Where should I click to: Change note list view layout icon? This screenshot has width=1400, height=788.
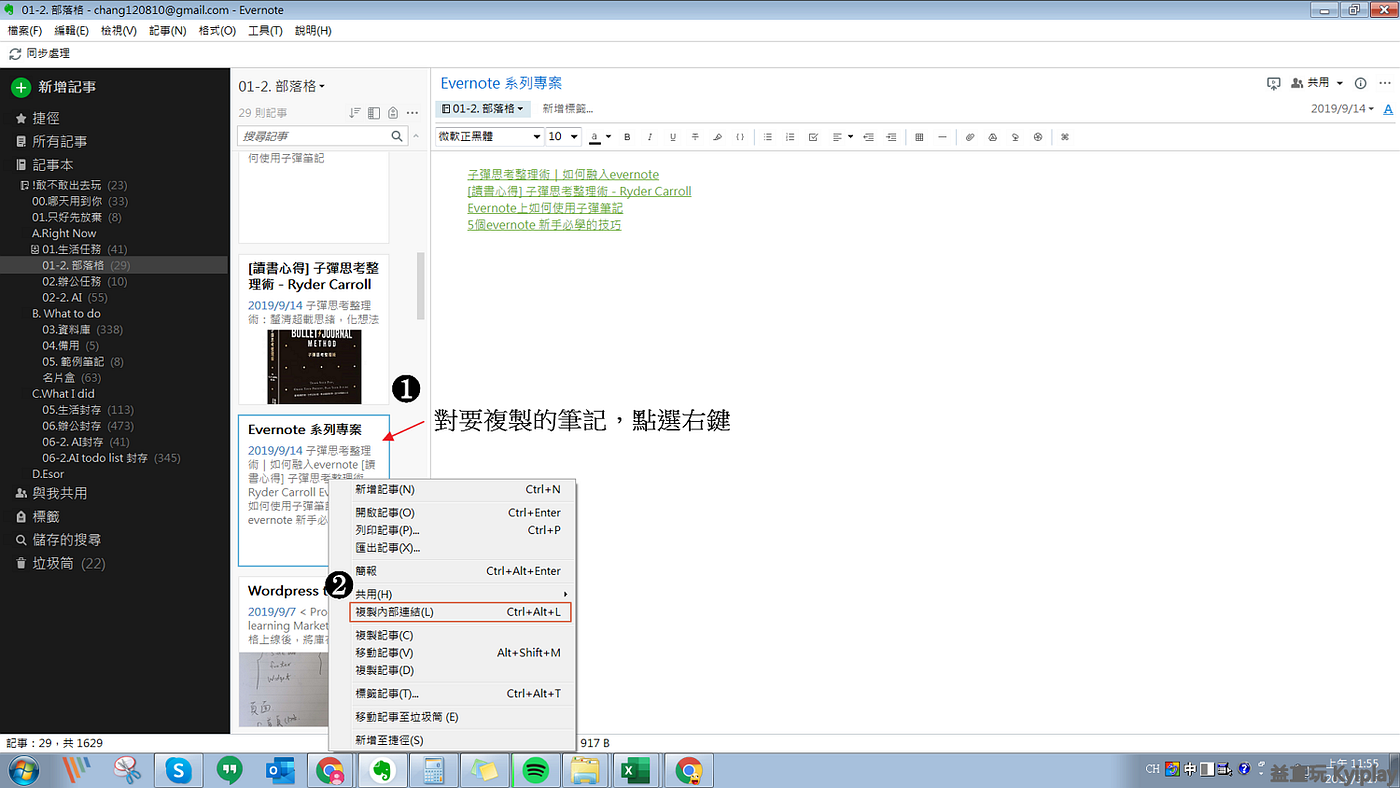coord(374,113)
